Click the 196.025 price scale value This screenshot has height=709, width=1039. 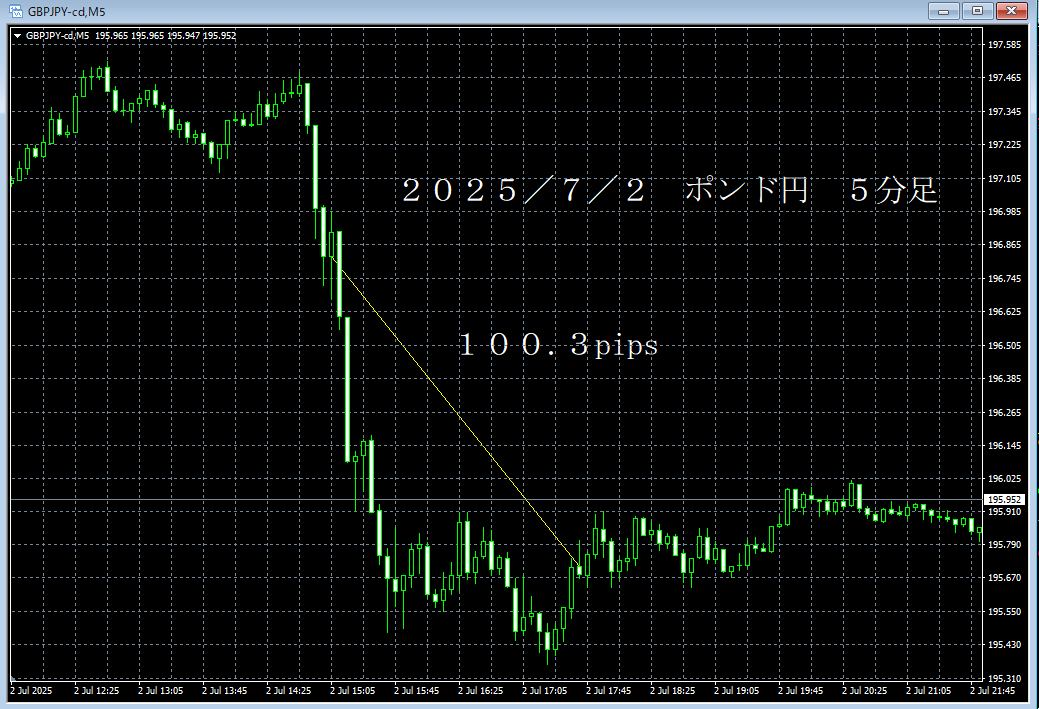[1005, 478]
